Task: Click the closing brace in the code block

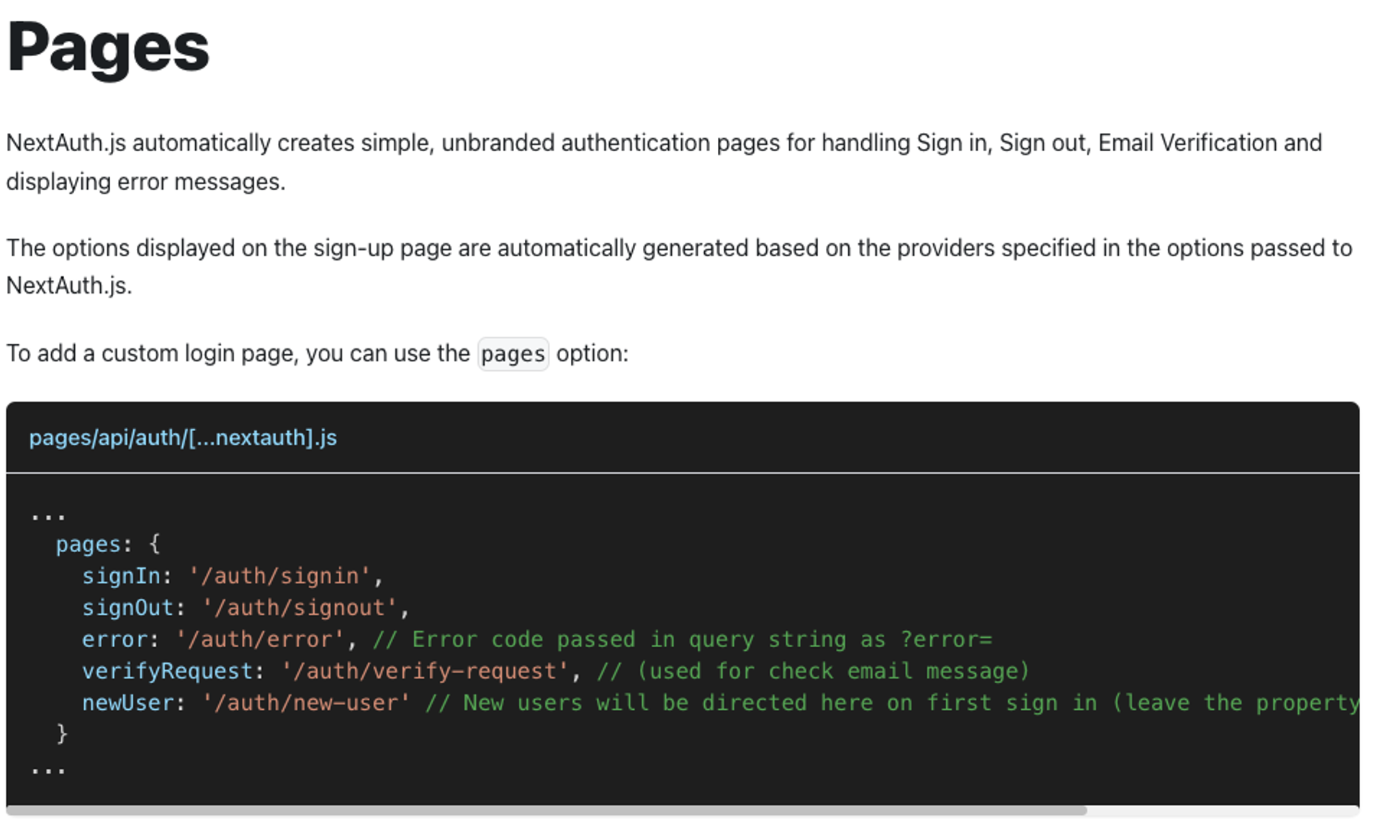Action: [x=62, y=734]
